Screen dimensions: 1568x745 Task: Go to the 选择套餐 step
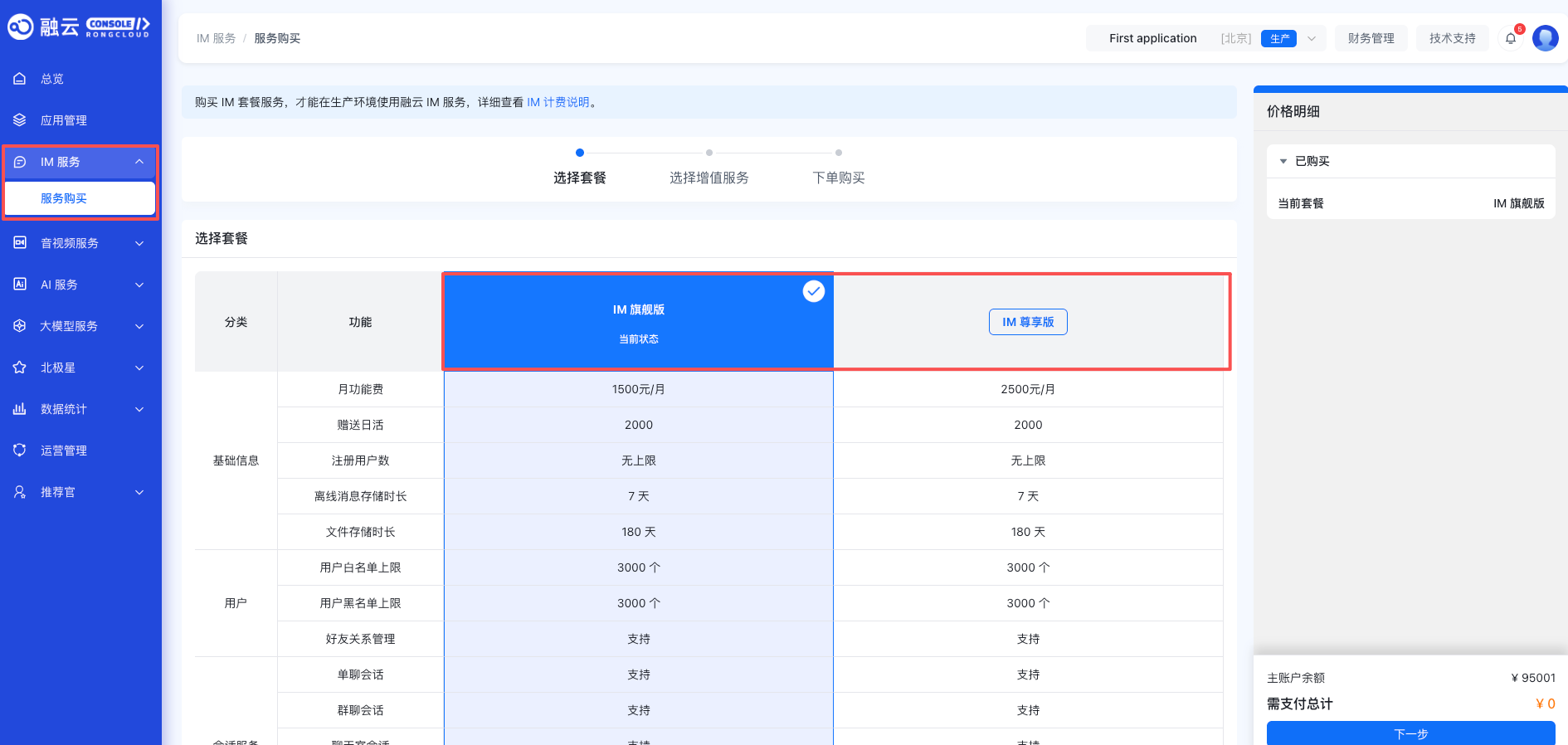coord(580,178)
